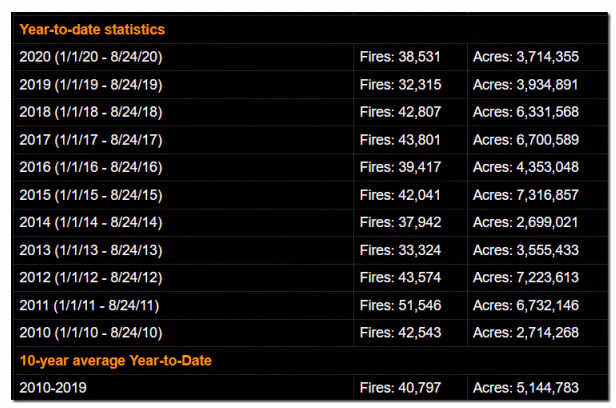The image size is (616, 408).
Task: Click the Year-to-date statistics heading
Action: tap(92, 30)
